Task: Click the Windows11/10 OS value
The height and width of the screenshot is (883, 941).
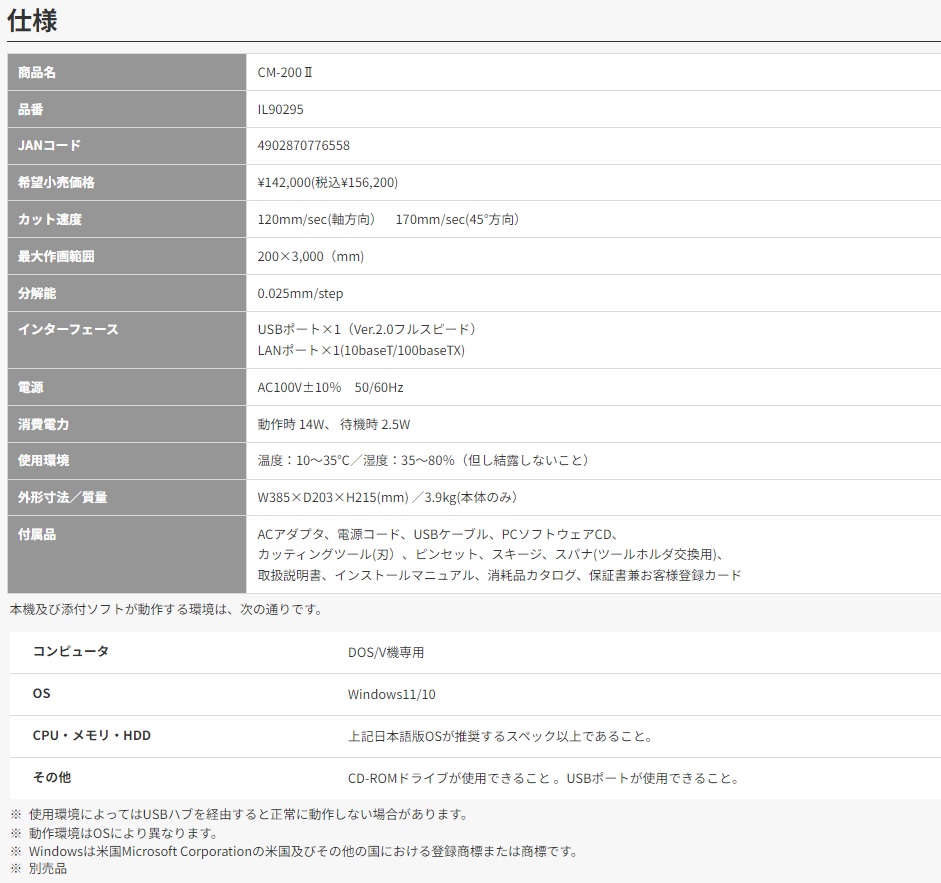Action: click(x=391, y=694)
